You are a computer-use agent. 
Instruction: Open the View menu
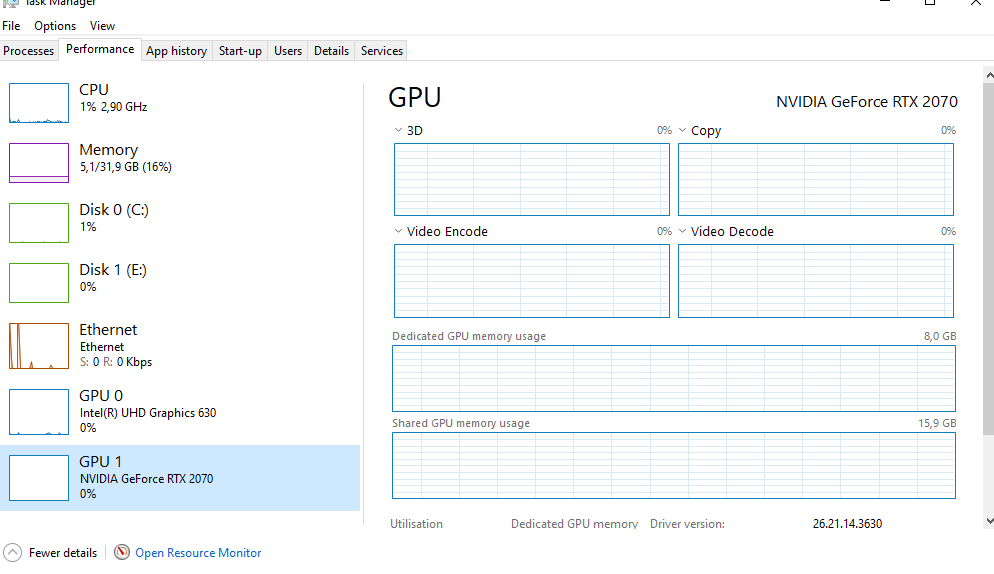pos(102,26)
